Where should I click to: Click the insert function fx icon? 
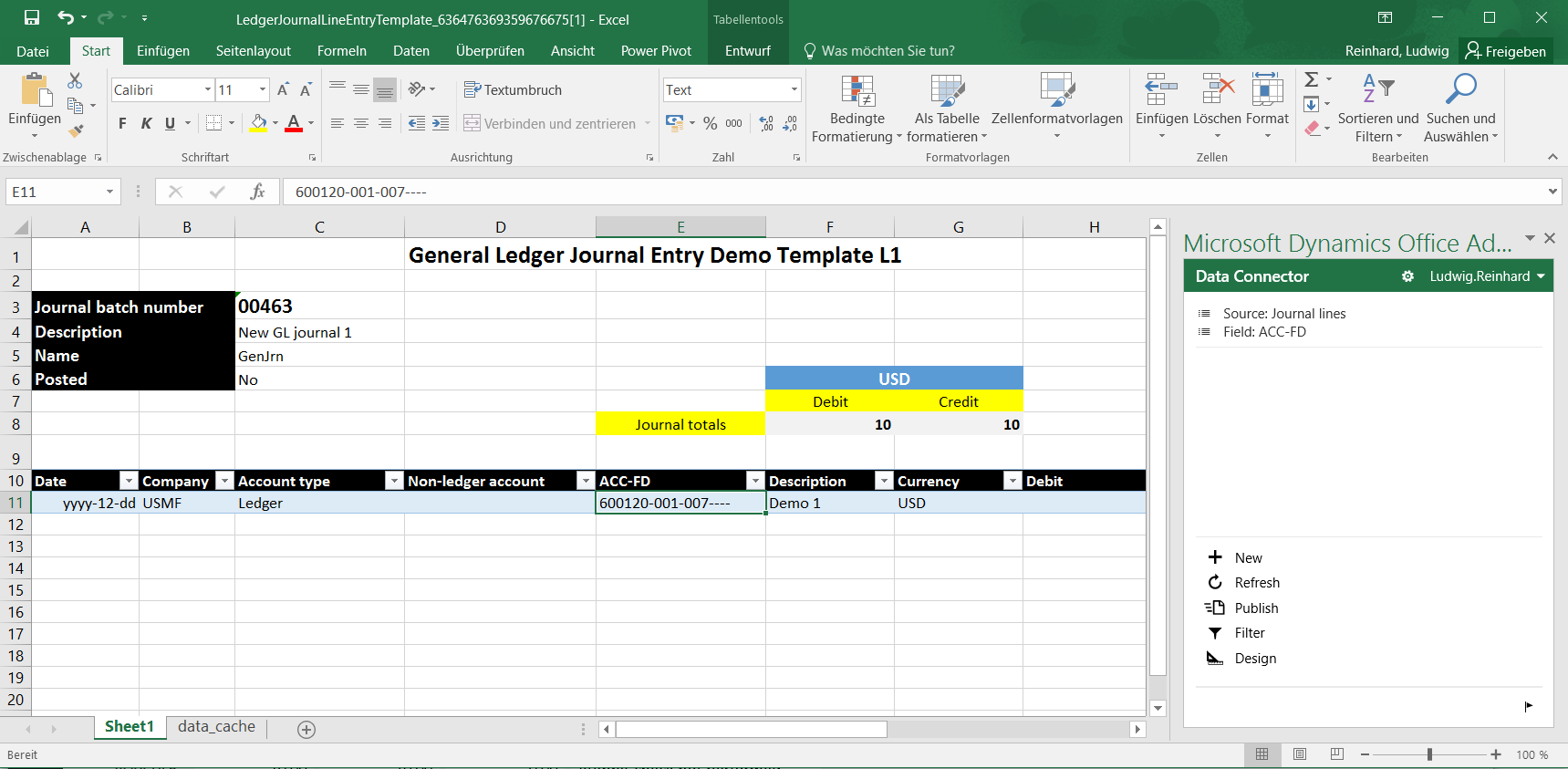tap(257, 192)
